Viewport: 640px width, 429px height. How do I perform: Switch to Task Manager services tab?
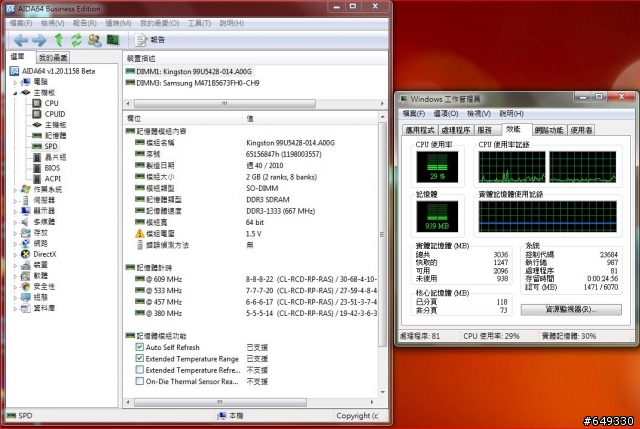485,130
